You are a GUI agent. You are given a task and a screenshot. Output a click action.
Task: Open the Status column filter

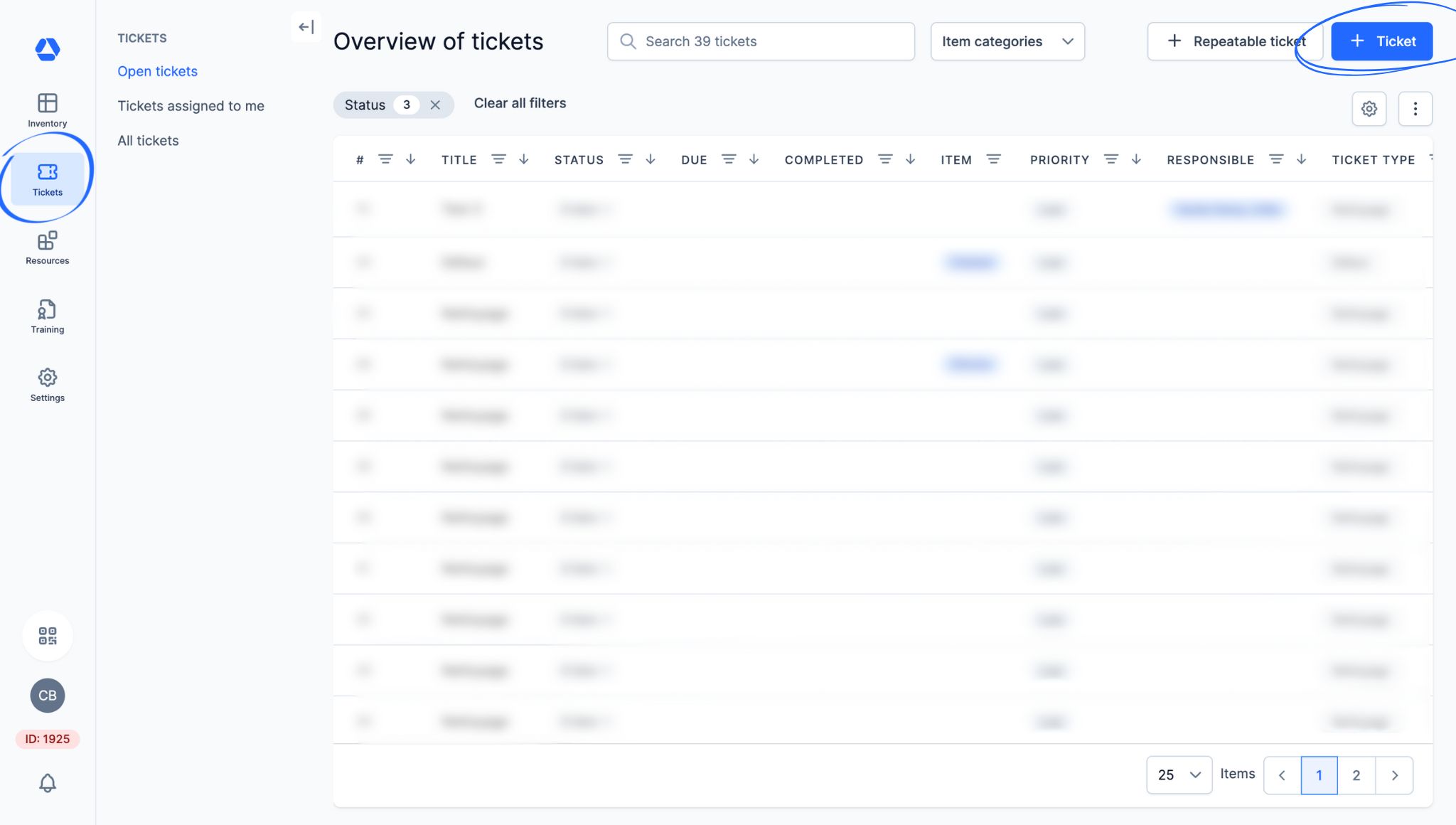coord(625,159)
